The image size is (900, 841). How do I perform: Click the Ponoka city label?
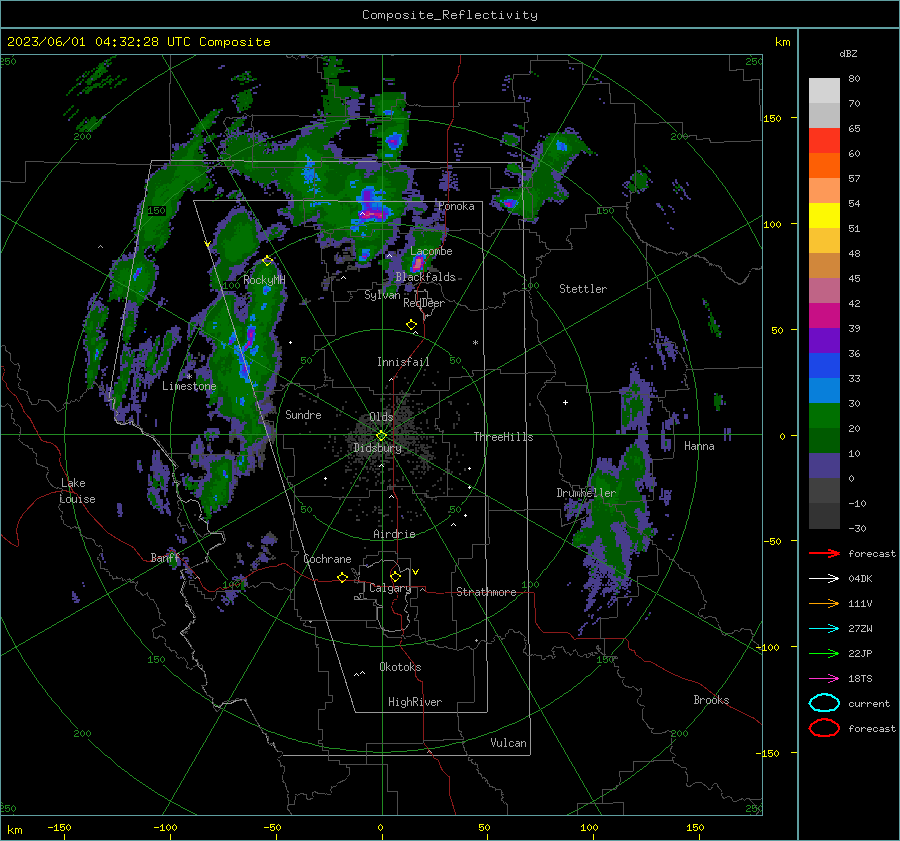pos(456,207)
